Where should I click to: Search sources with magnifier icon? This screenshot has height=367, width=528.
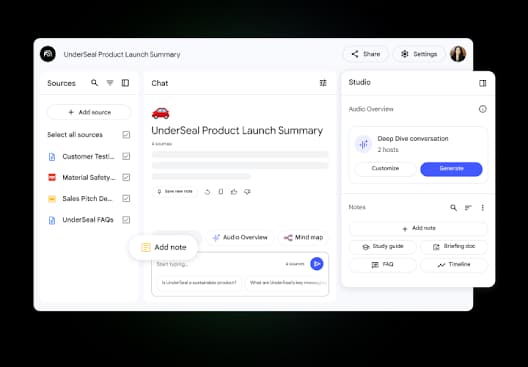point(95,83)
